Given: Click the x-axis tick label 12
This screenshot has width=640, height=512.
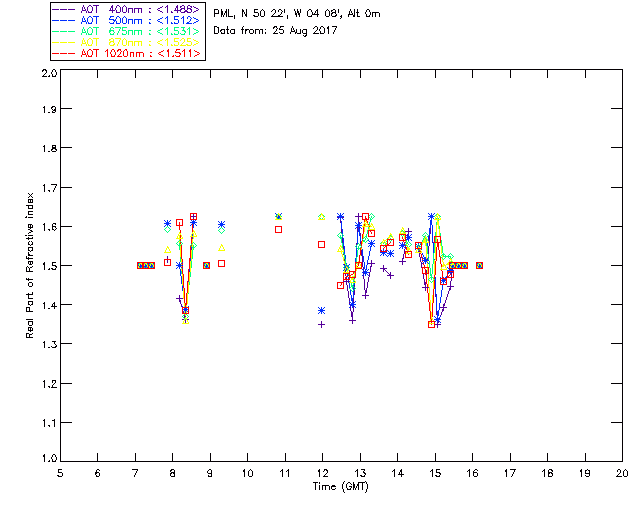Looking at the screenshot, I should tap(322, 474).
